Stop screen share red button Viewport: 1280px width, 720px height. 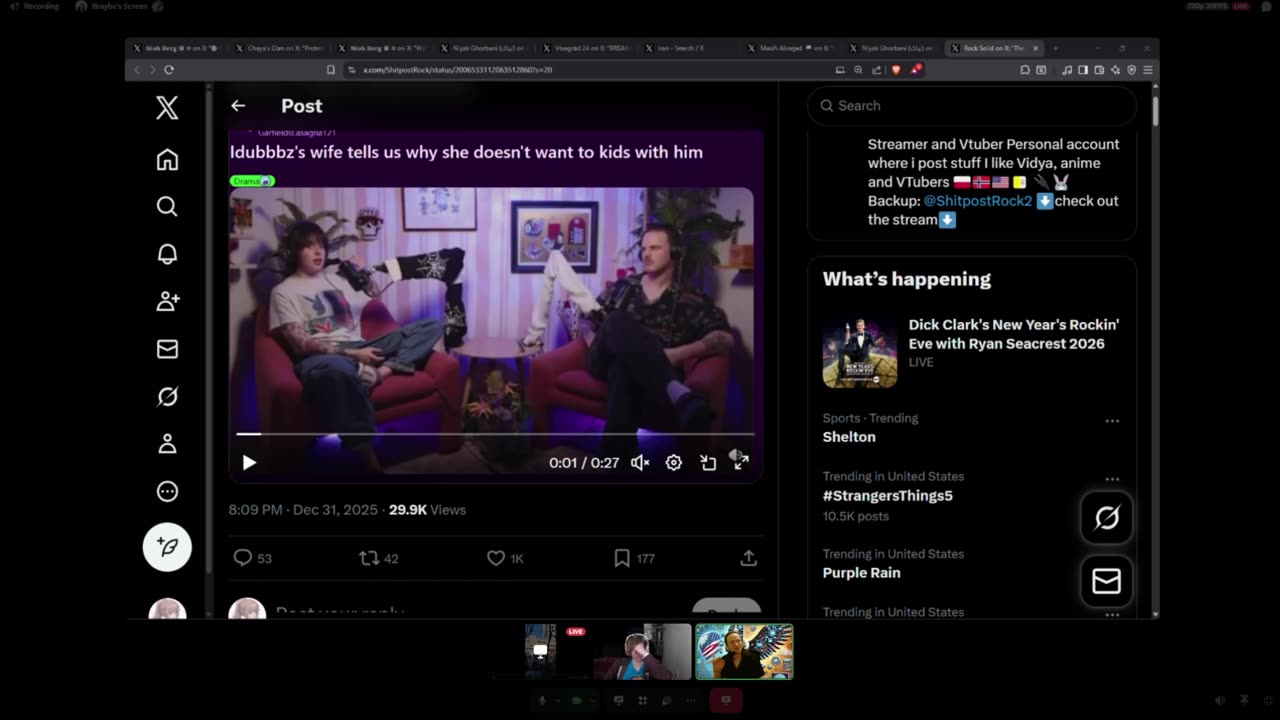(x=726, y=701)
